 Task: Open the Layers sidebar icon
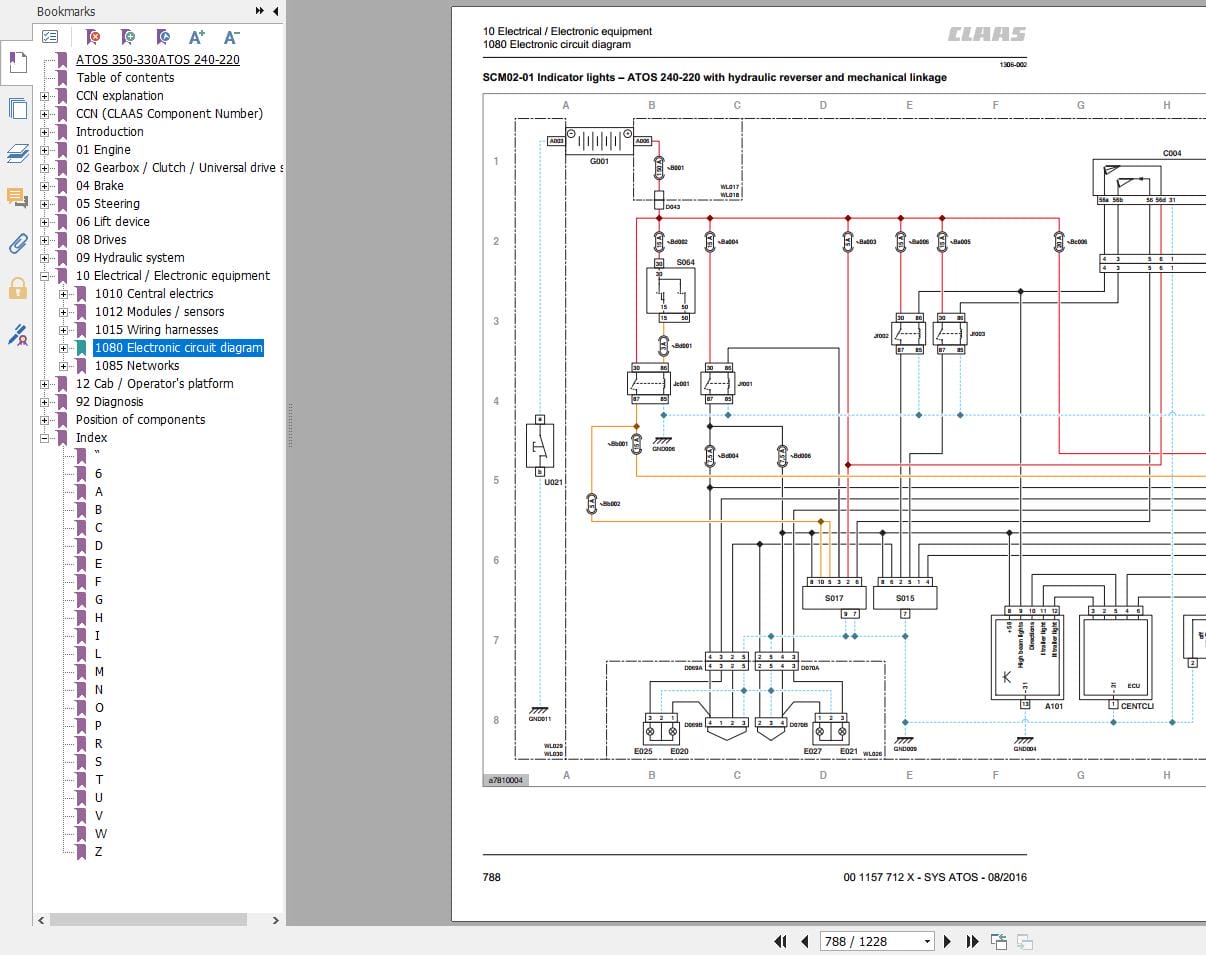[17, 153]
